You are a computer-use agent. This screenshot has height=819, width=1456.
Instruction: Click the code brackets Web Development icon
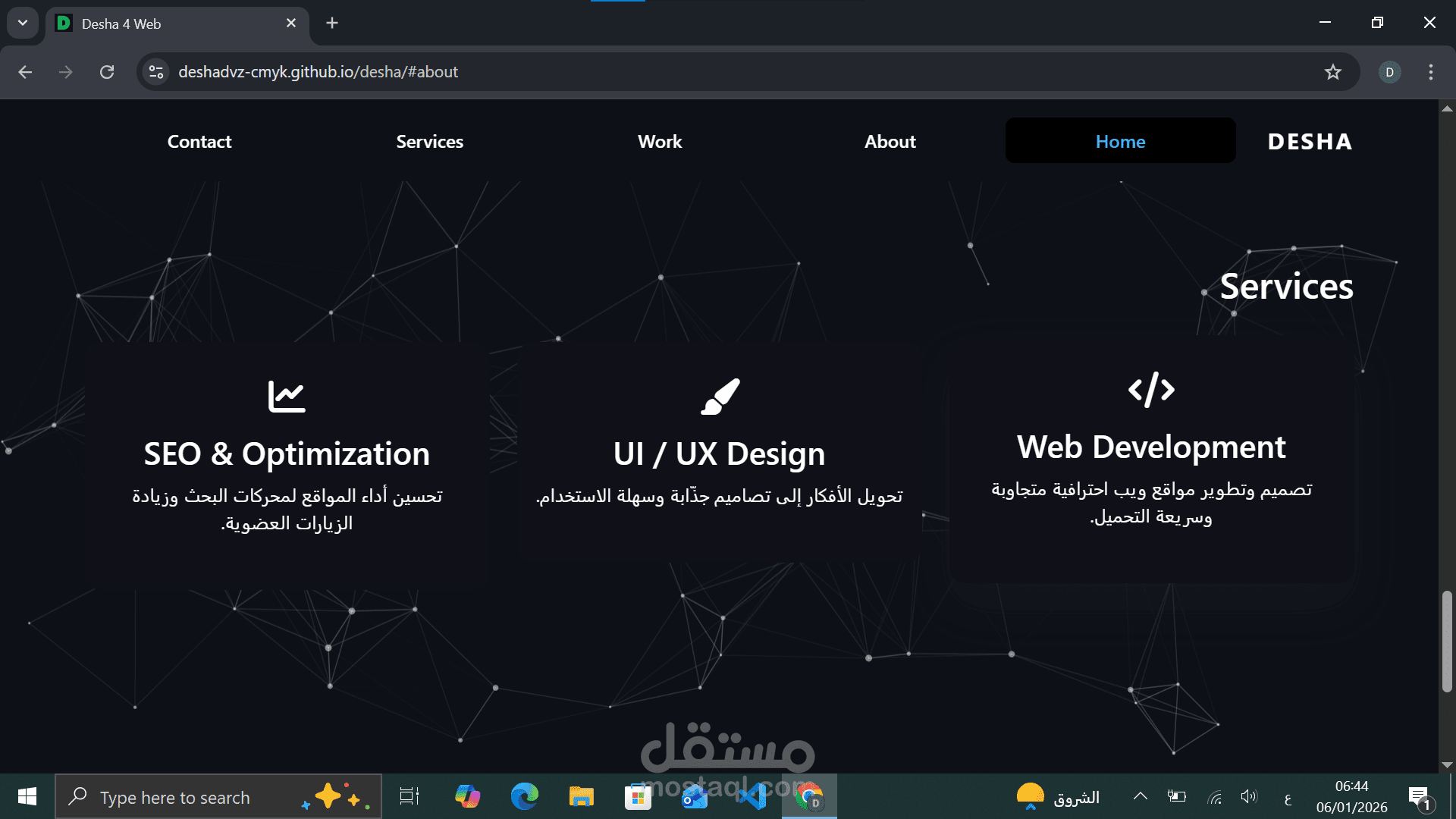pyautogui.click(x=1151, y=390)
